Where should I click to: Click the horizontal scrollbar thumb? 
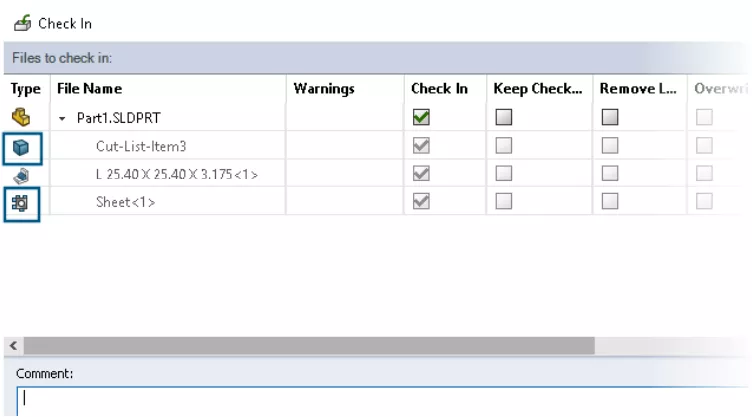click(x=310, y=345)
